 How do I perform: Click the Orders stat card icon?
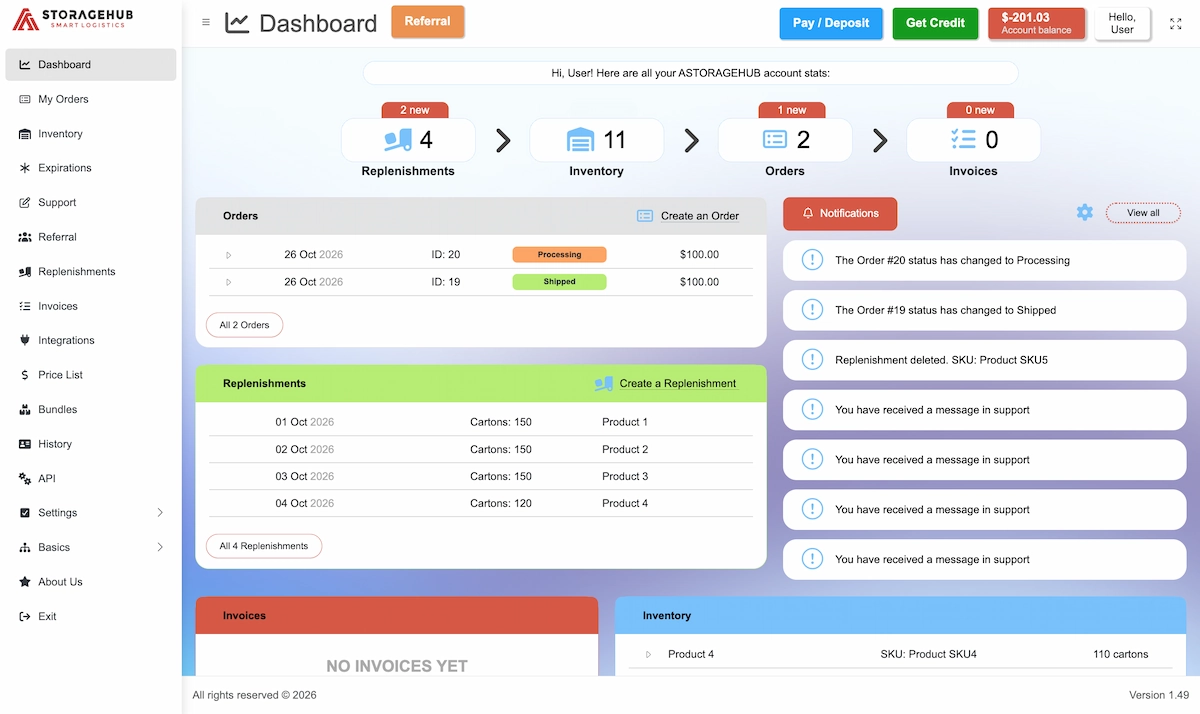[775, 140]
